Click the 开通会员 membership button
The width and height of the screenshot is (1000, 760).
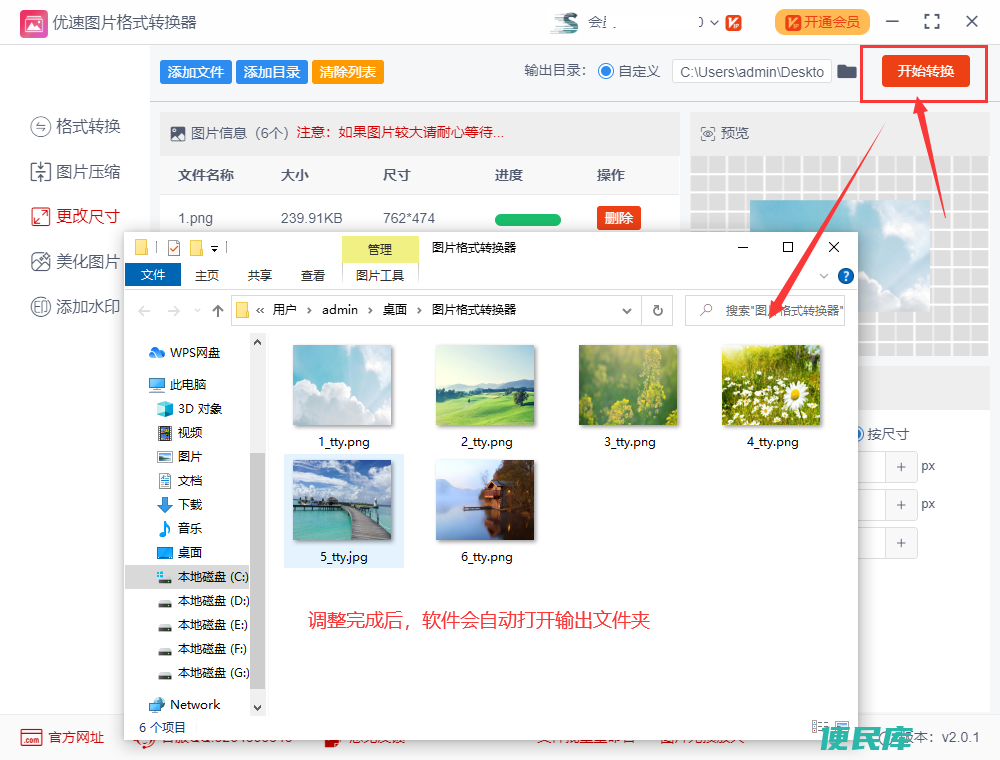tap(822, 22)
